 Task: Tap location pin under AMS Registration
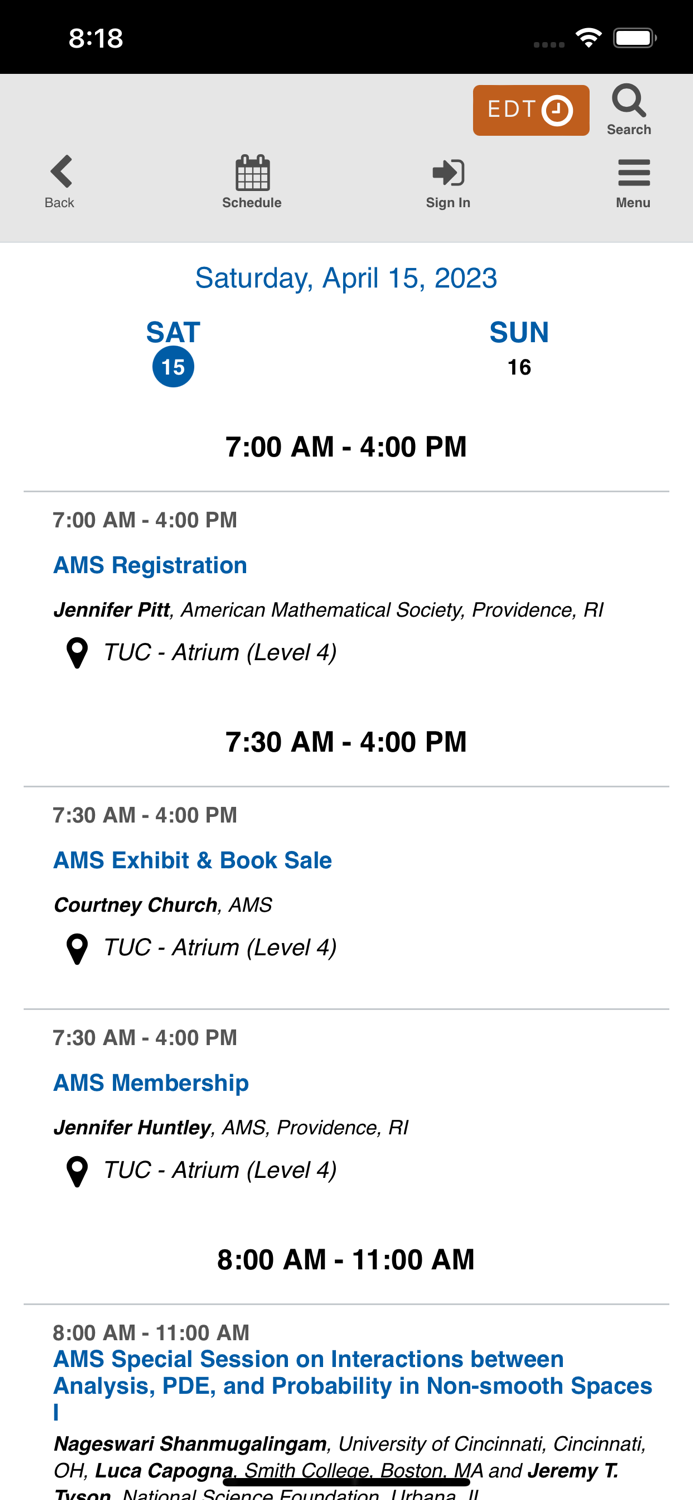[x=77, y=653]
